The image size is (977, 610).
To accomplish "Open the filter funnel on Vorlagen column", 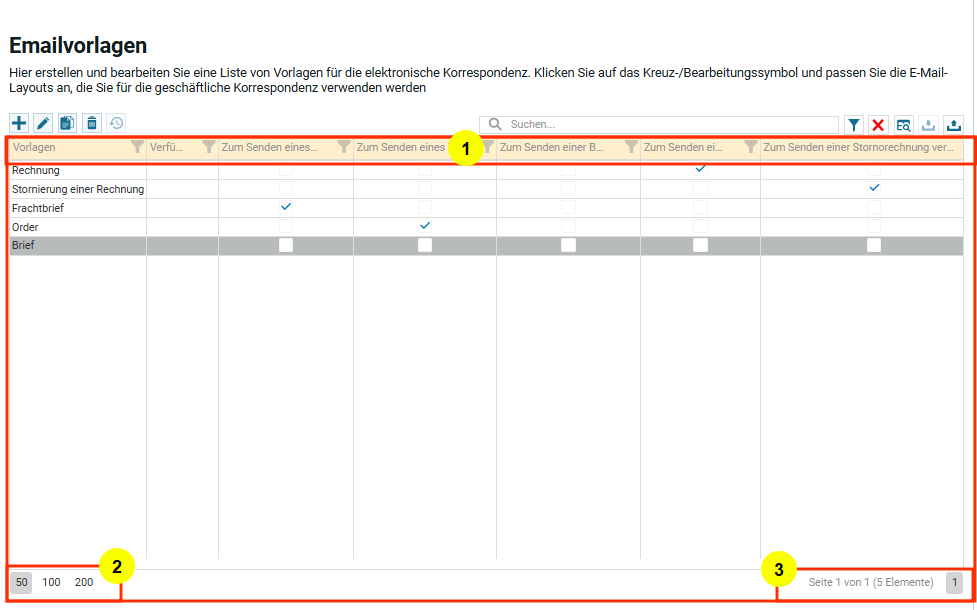I will [x=137, y=147].
